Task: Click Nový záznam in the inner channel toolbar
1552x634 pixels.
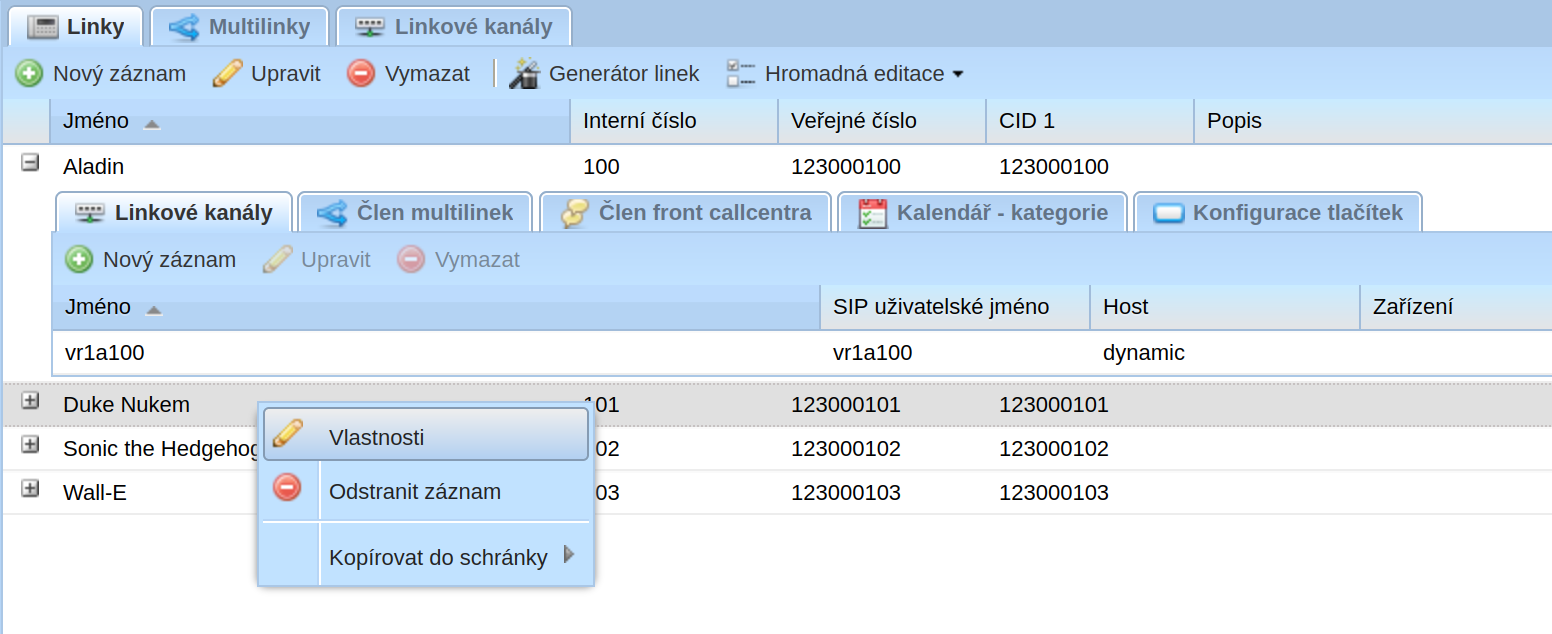Action: [152, 260]
